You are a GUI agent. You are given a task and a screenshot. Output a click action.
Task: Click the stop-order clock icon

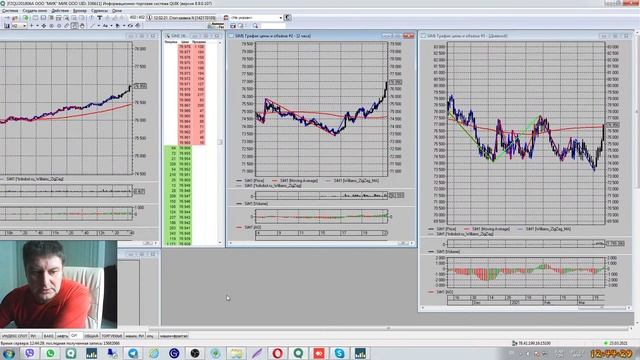point(149,18)
